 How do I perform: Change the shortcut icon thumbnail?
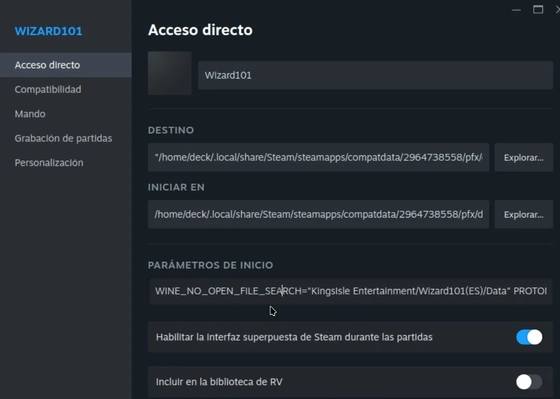click(x=170, y=73)
